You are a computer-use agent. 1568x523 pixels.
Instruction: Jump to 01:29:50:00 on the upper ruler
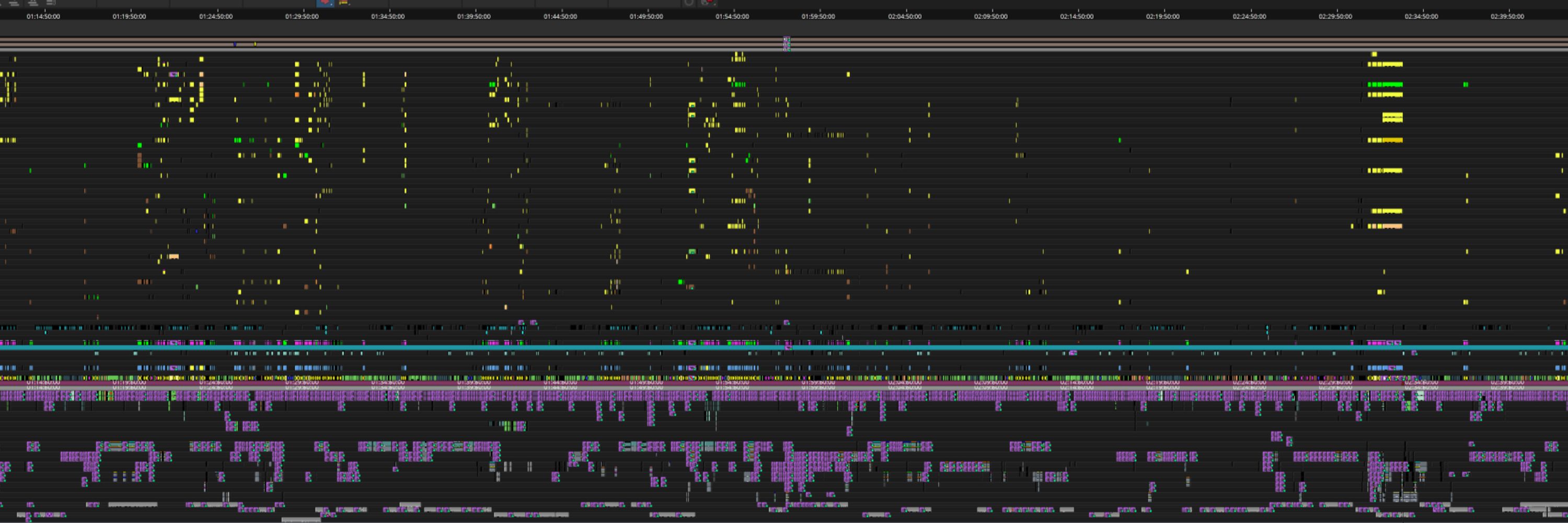[x=302, y=16]
